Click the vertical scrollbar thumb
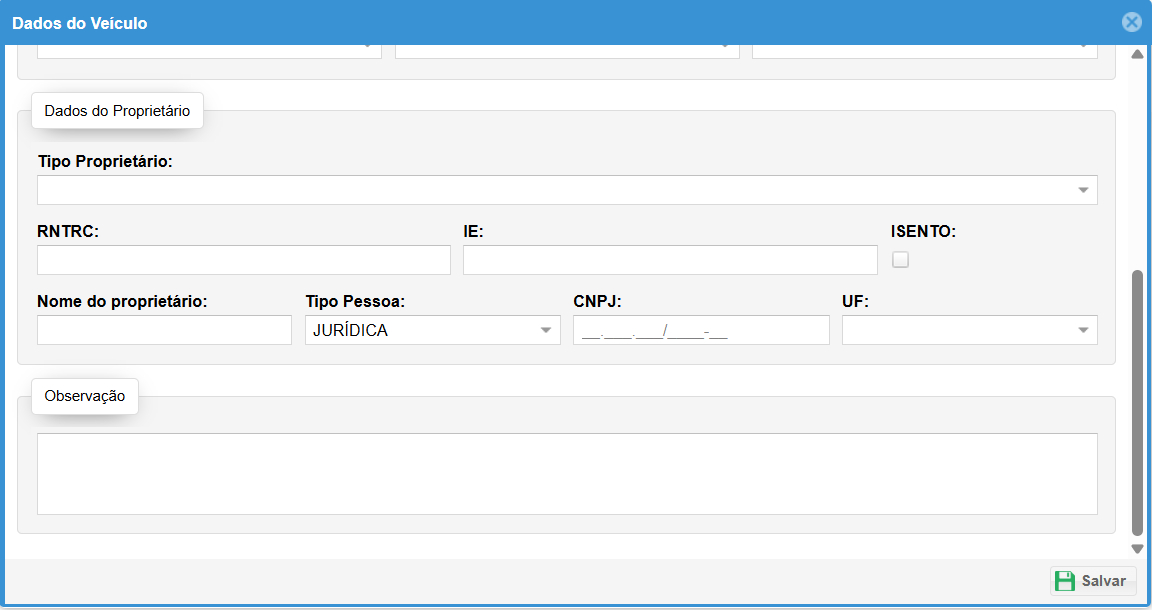1152x610 pixels. (1137, 400)
